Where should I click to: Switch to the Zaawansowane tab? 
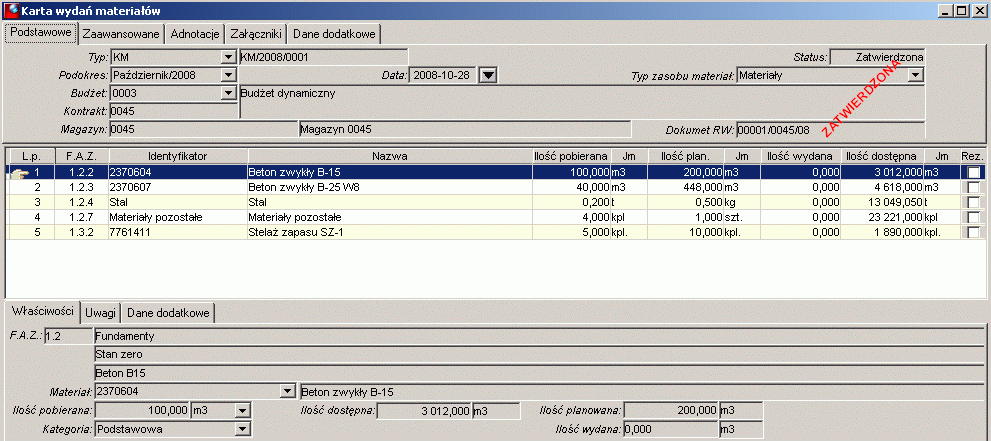121,34
